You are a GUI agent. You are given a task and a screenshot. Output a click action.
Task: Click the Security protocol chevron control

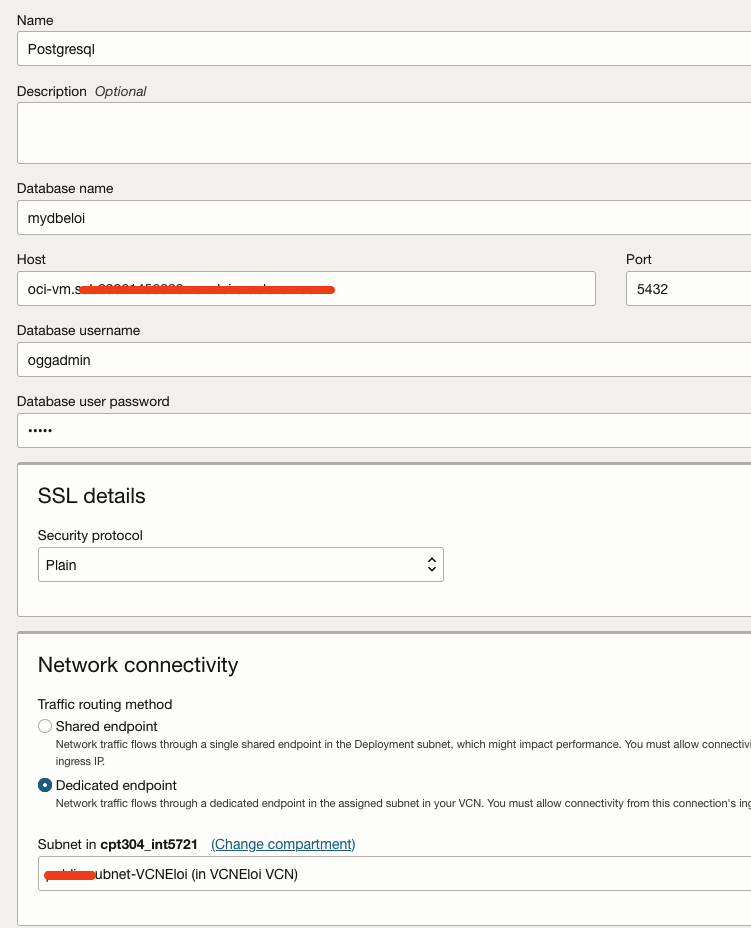(431, 564)
